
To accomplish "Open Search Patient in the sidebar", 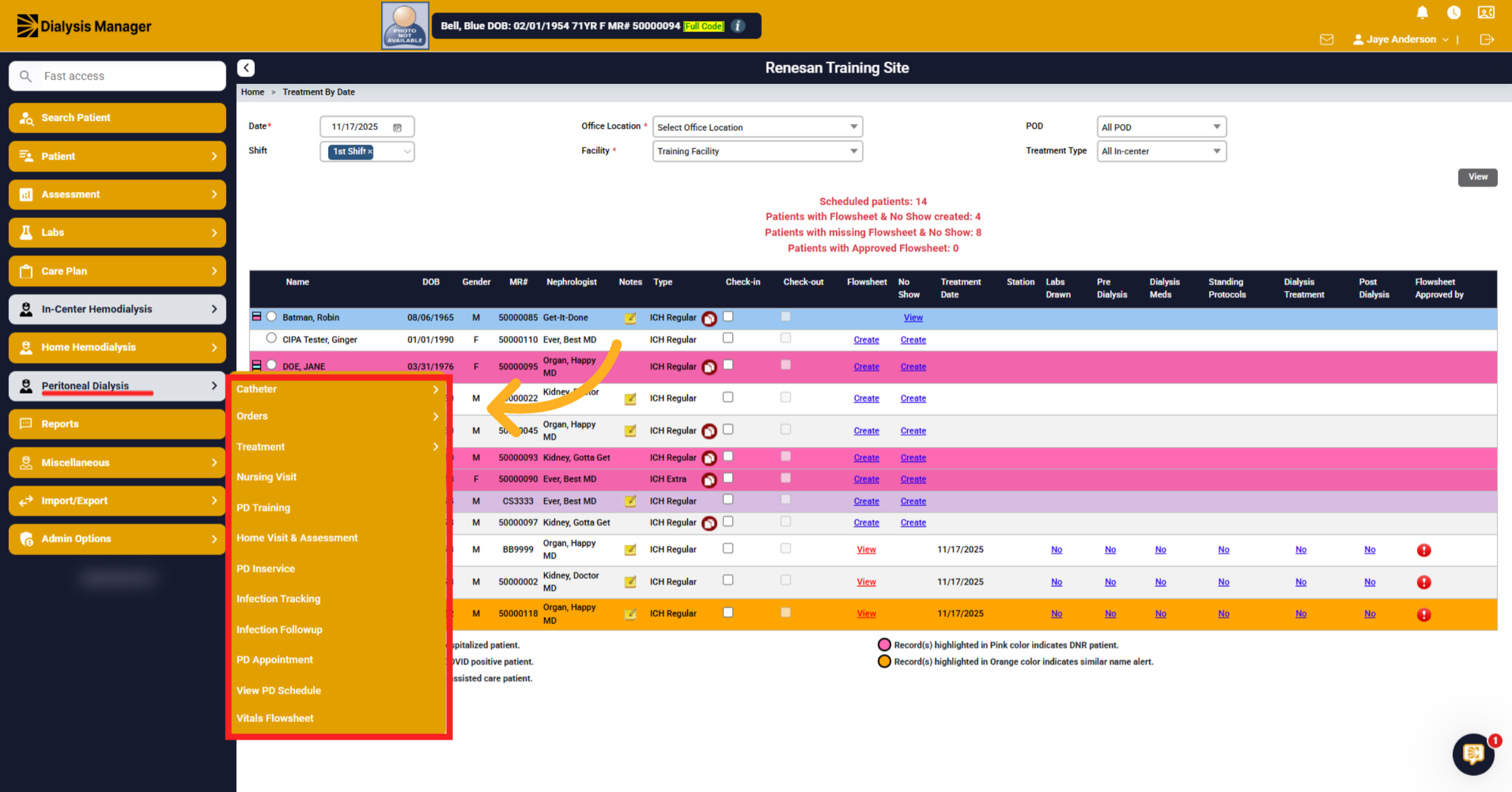I will pyautogui.click(x=117, y=118).
